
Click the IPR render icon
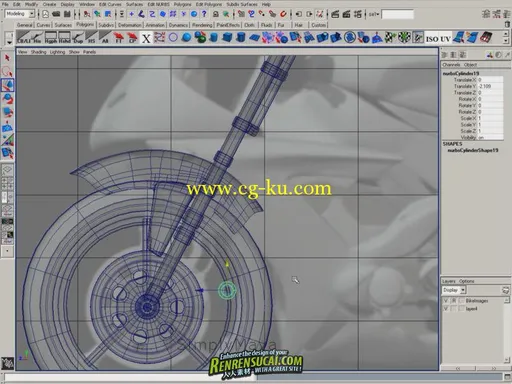pos(346,14)
